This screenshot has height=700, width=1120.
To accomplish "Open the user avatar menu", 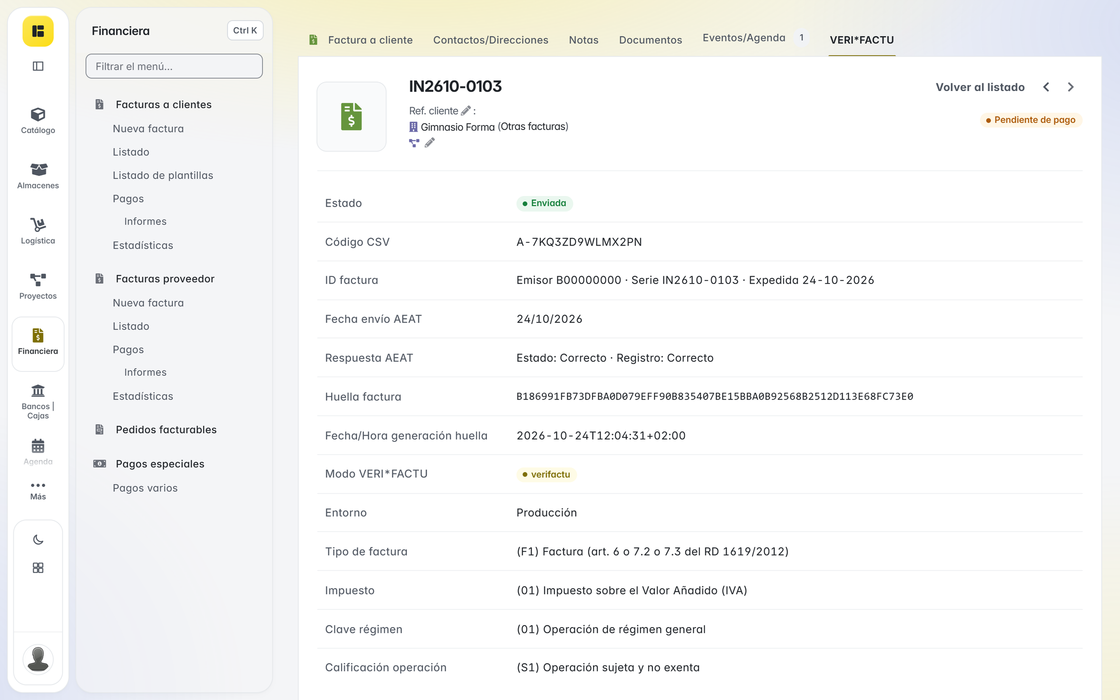I will (x=38, y=659).
